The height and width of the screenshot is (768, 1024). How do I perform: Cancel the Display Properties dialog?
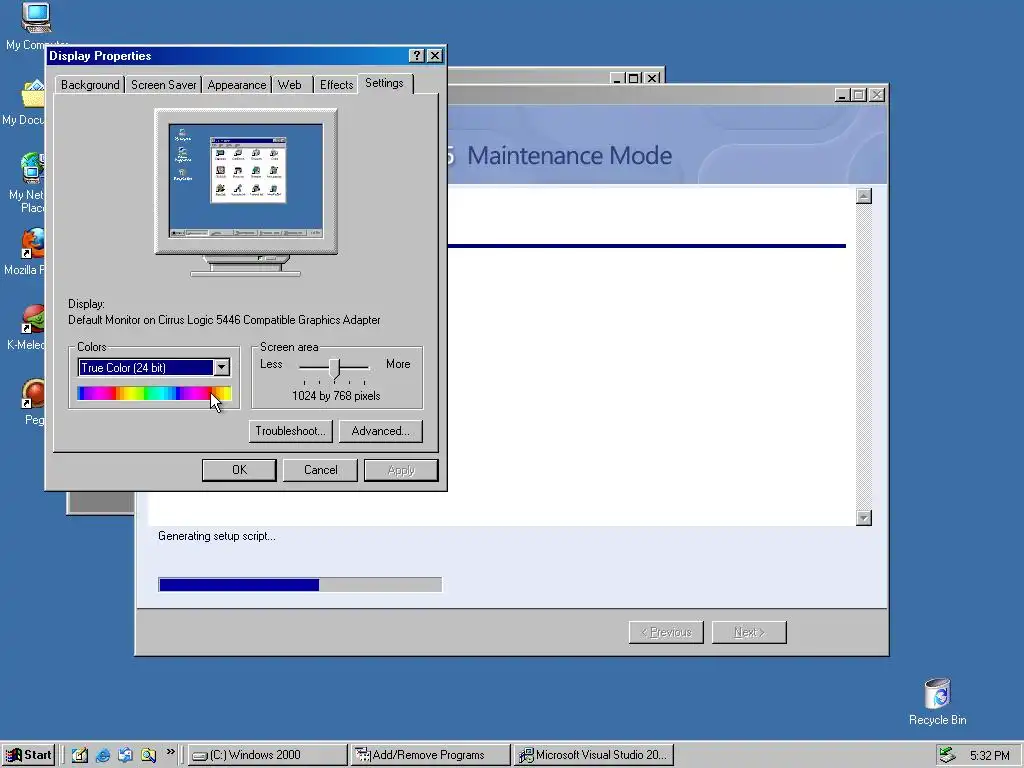[320, 470]
